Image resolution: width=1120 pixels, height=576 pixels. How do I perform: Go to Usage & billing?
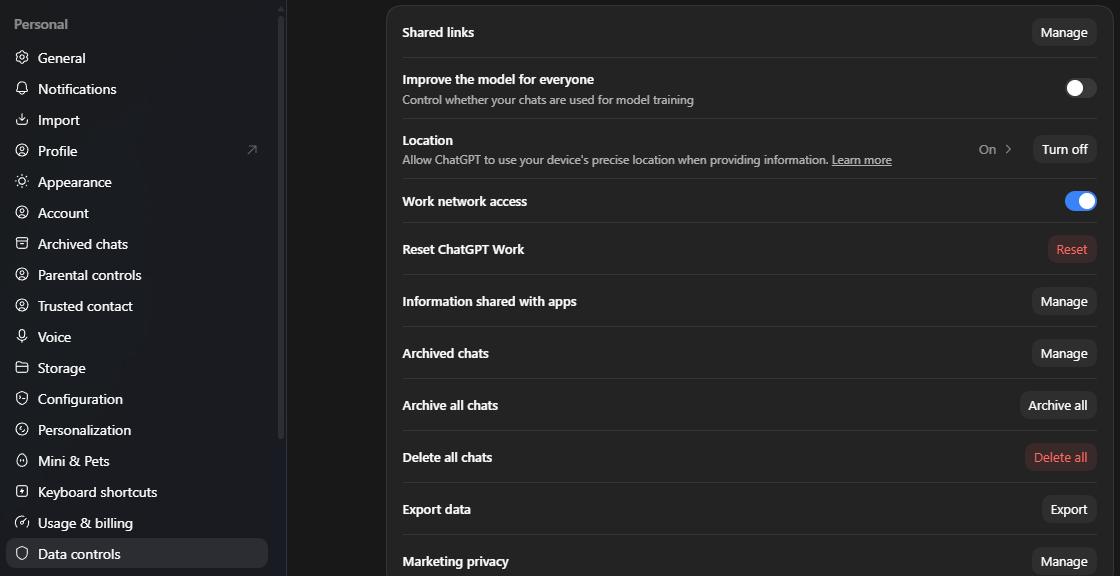coord(136,522)
